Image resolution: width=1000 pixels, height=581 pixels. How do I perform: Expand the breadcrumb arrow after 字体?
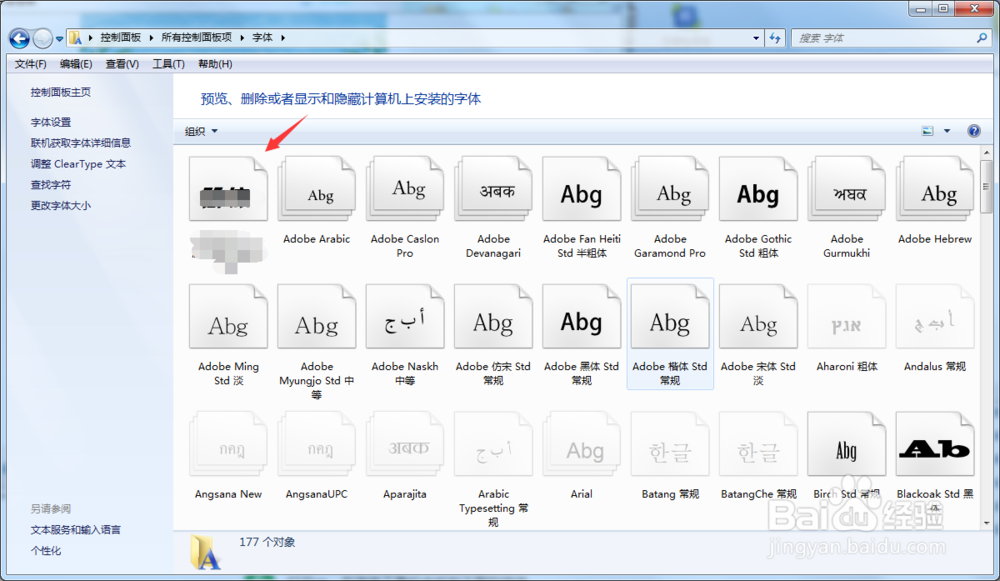pyautogui.click(x=283, y=38)
